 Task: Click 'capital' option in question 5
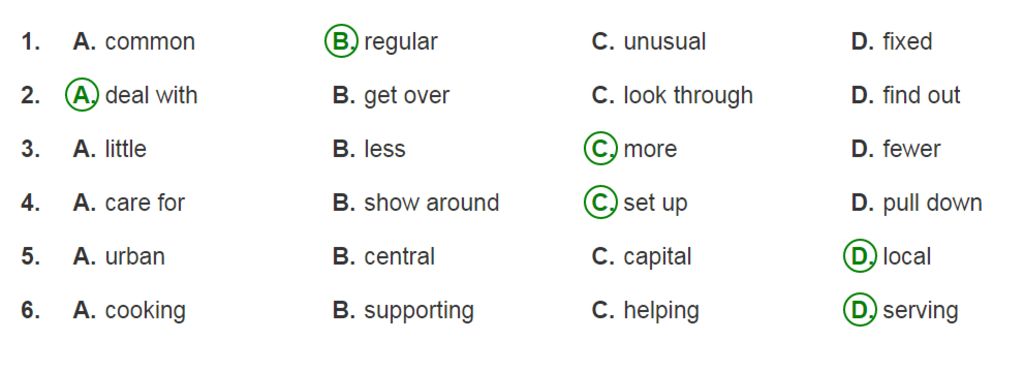tap(641, 256)
